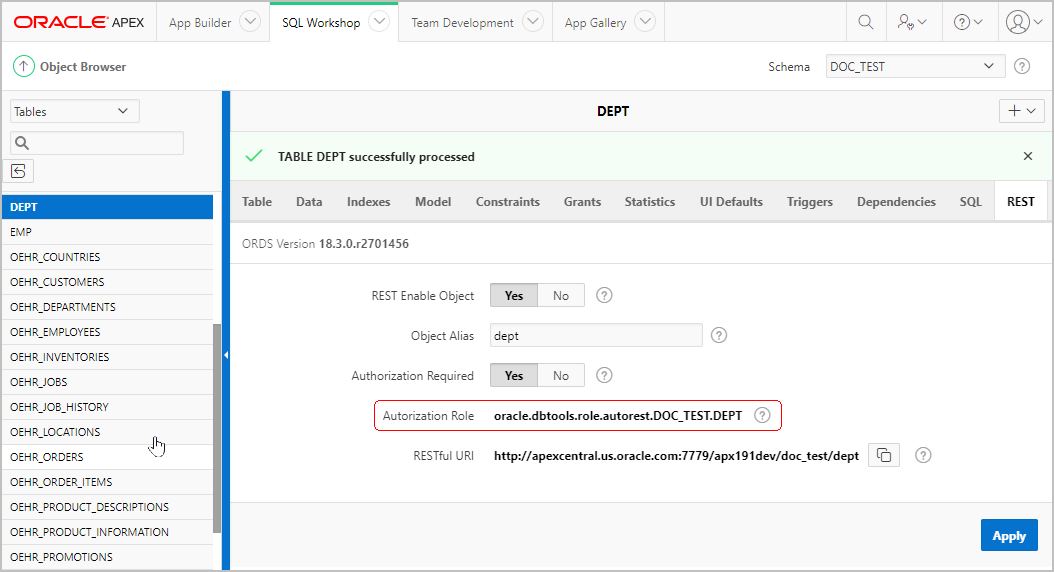Open the Tables object type dropdown
This screenshot has width=1054, height=572.
(x=74, y=111)
